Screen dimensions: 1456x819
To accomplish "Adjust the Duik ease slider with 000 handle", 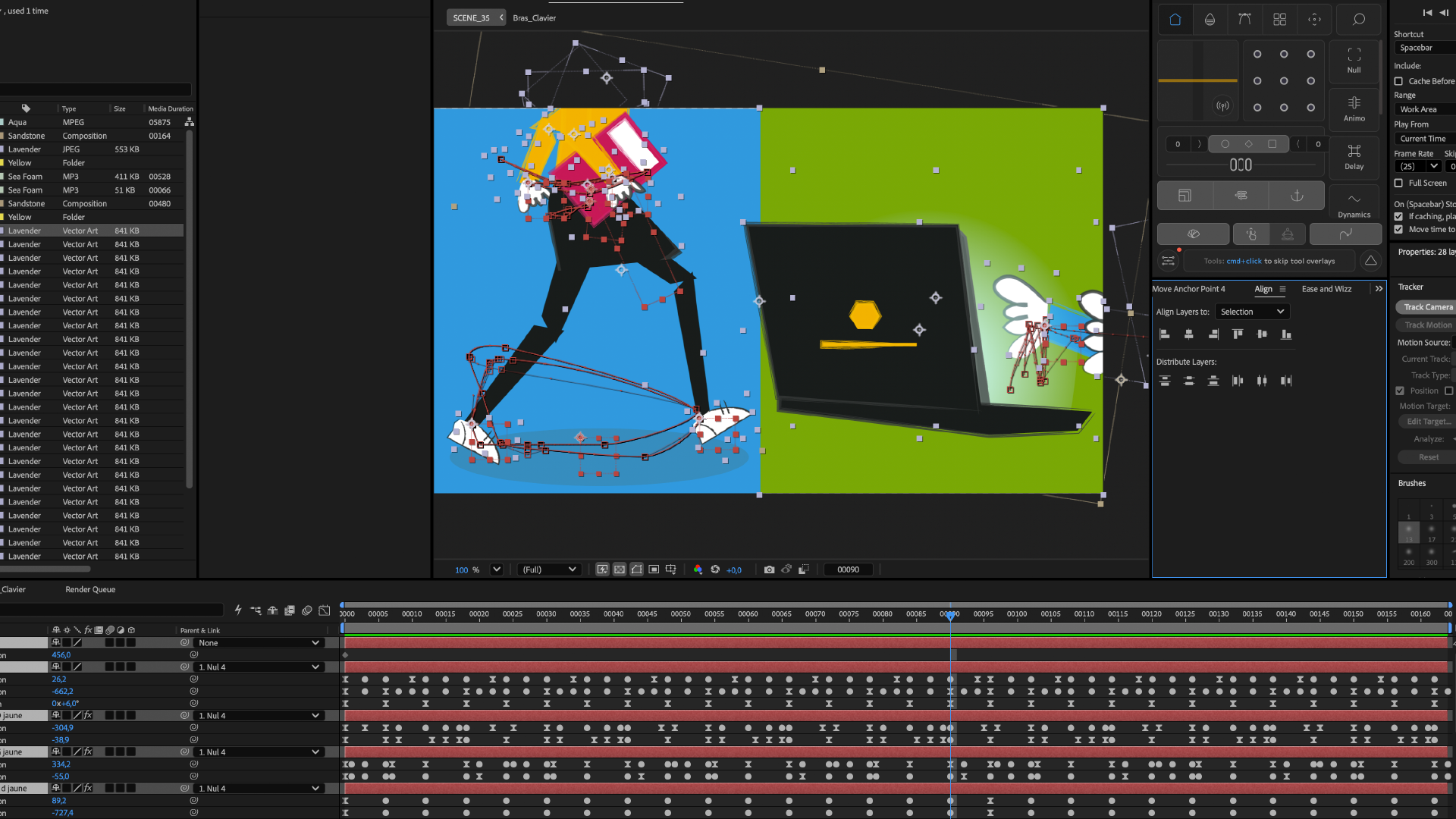I will point(1241,165).
